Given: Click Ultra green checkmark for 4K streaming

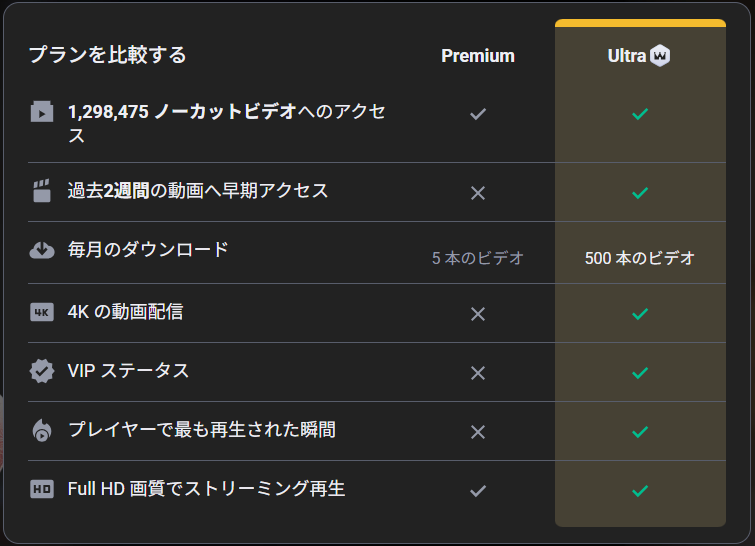Looking at the screenshot, I should pyautogui.click(x=640, y=314).
